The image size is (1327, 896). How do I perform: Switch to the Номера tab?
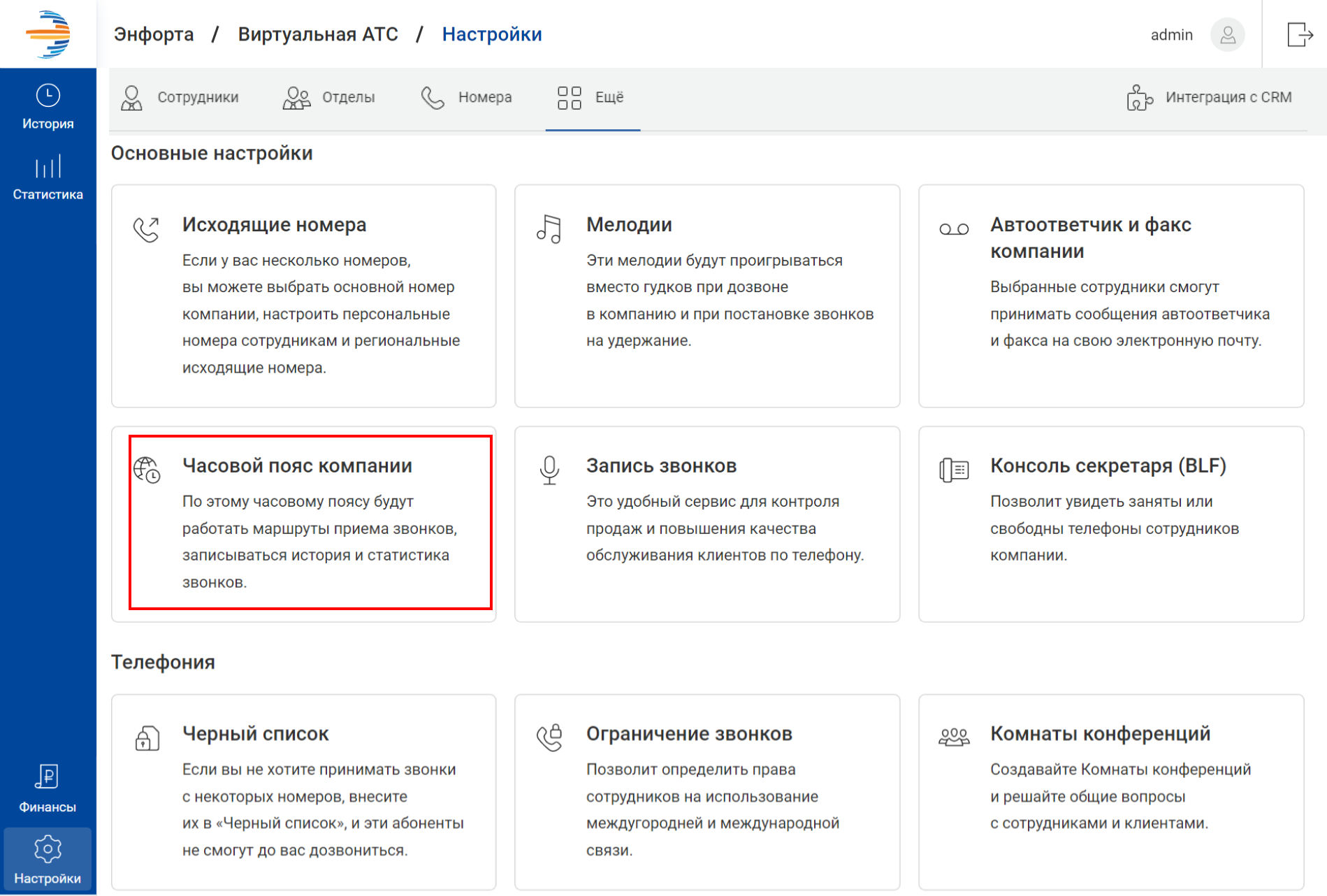click(467, 98)
